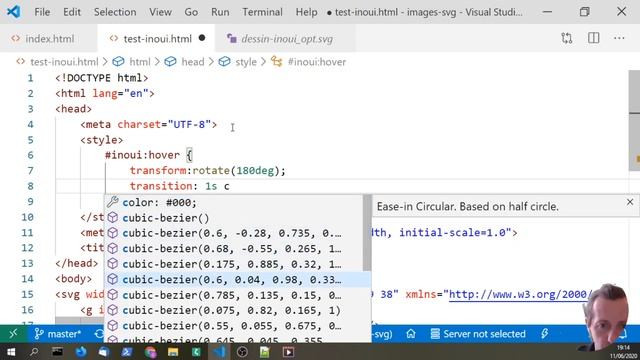Open the Windows taskbar search
This screenshot has height=360, width=640.
click(x=34, y=351)
